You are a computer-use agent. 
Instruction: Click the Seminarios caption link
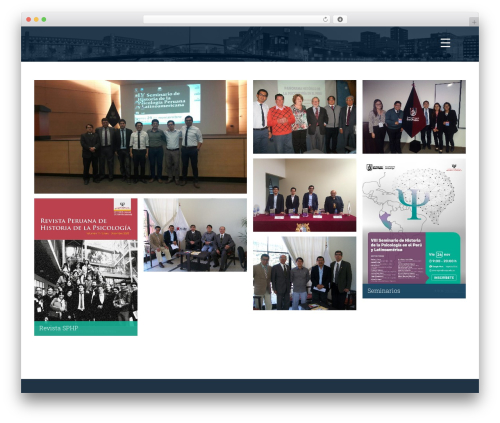click(384, 291)
